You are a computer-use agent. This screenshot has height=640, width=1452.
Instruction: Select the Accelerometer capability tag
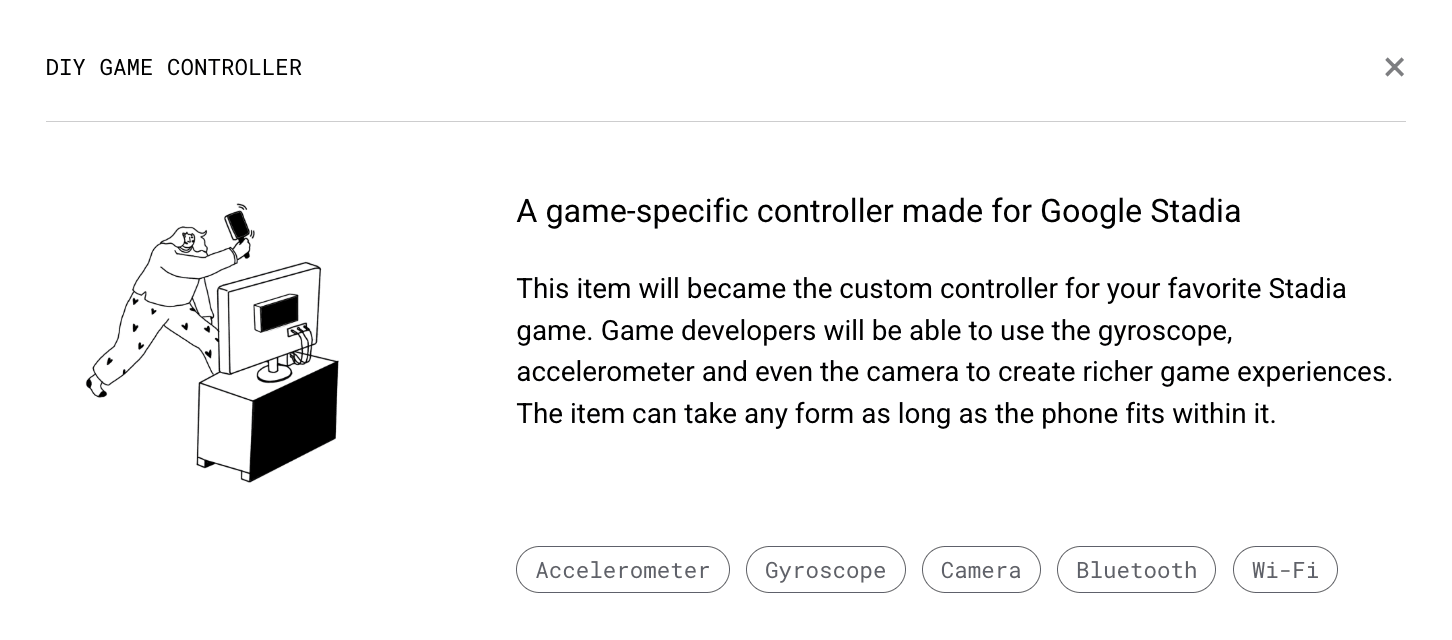click(x=623, y=570)
